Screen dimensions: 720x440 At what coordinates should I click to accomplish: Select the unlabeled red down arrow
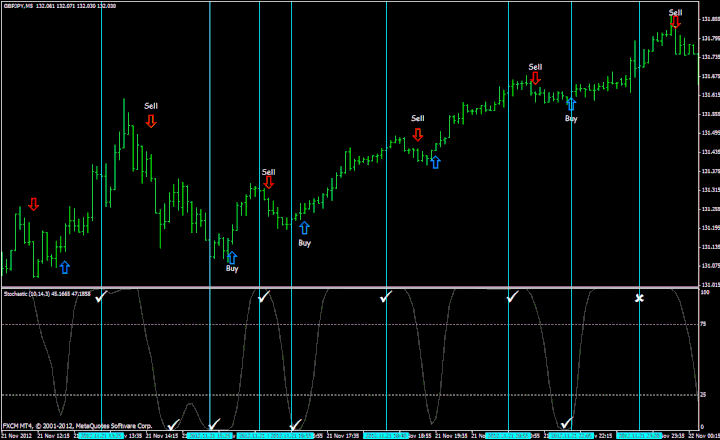point(33,204)
